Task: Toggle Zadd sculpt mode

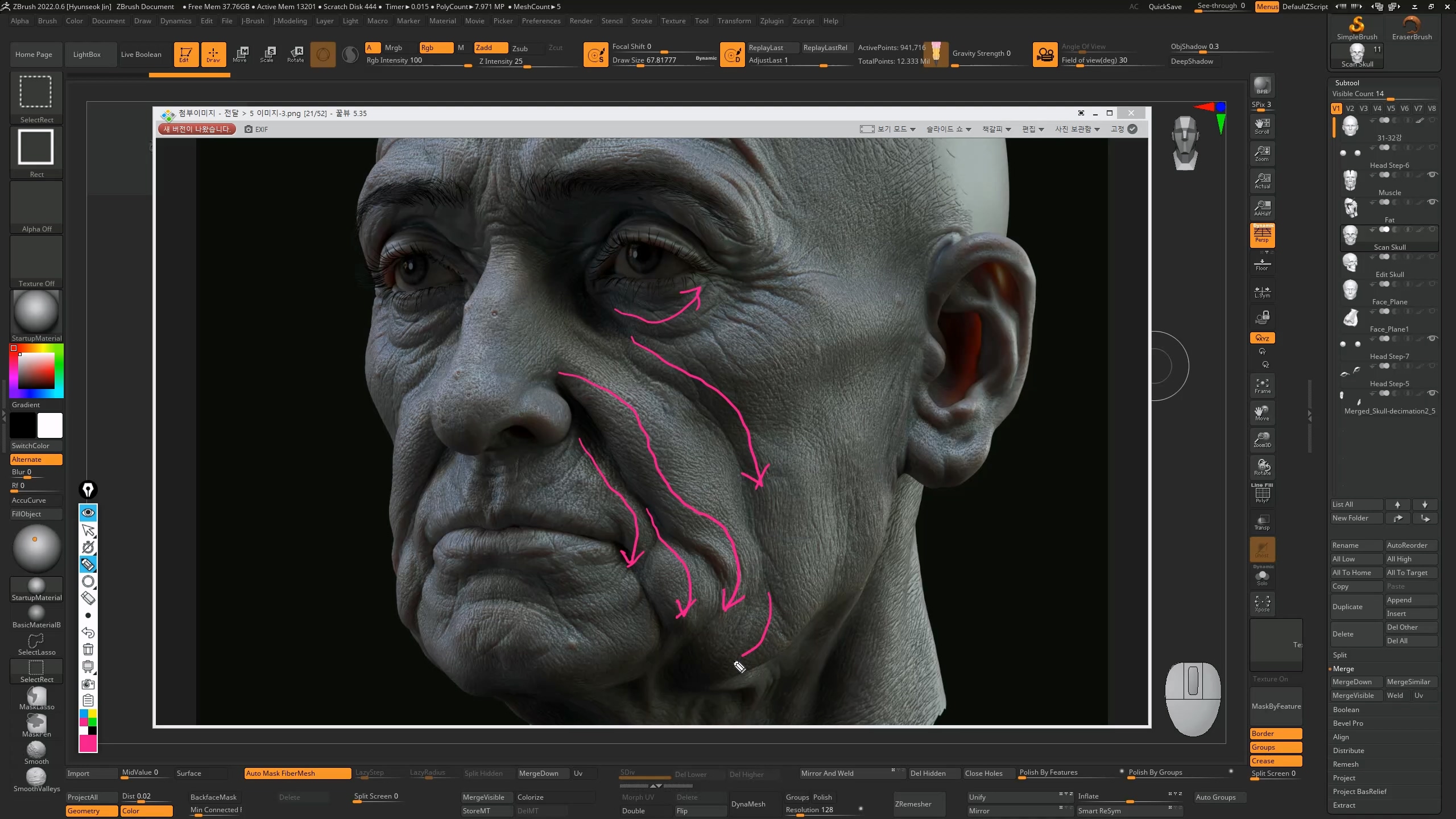Action: 490,48
